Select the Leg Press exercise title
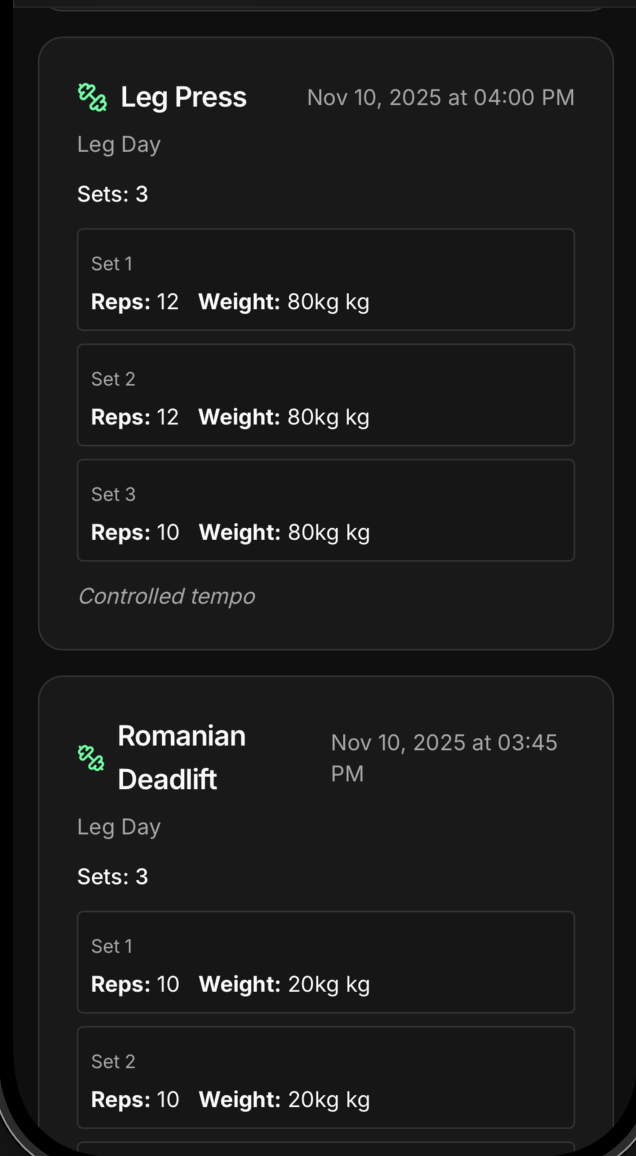This screenshot has width=636, height=1156. click(x=183, y=97)
